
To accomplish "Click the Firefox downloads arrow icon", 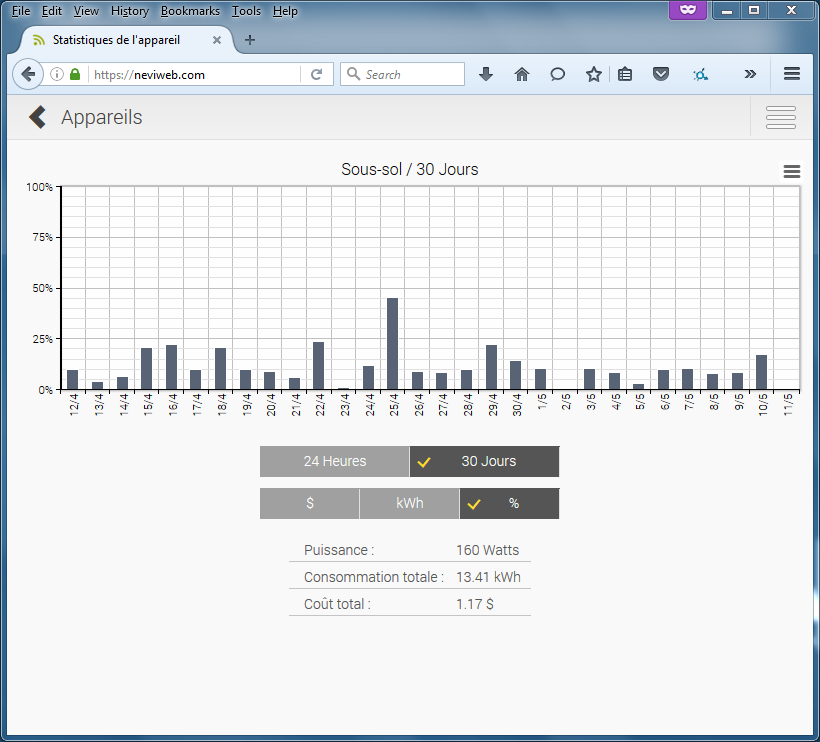I will pos(486,74).
